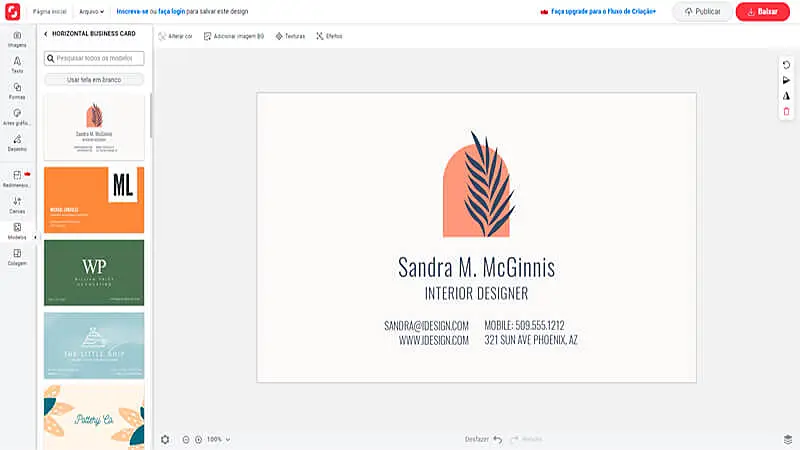Select the MOBILE: 509.555.1212 text
This screenshot has width=800, height=450.
(524, 326)
